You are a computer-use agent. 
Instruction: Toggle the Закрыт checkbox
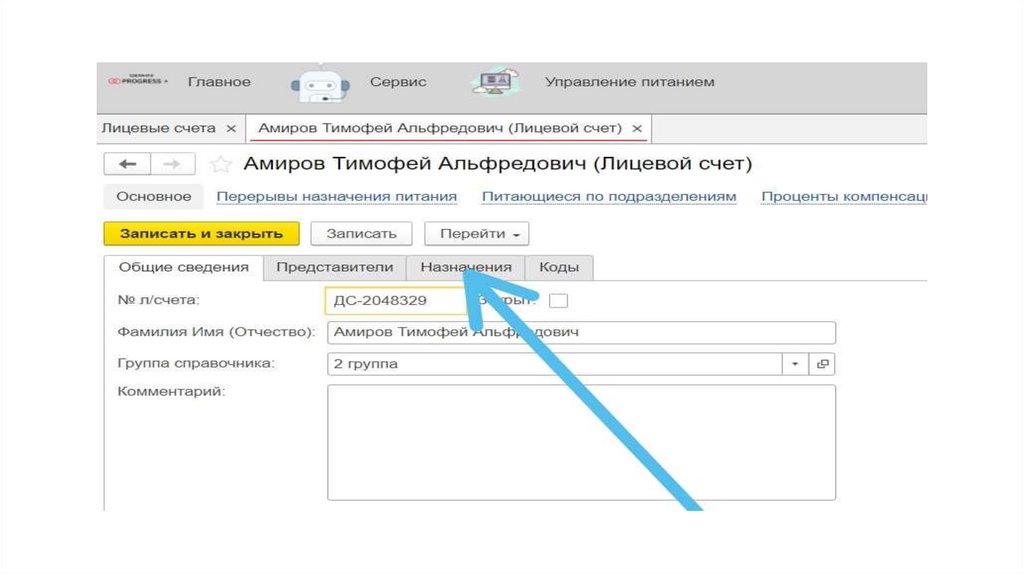[x=559, y=300]
